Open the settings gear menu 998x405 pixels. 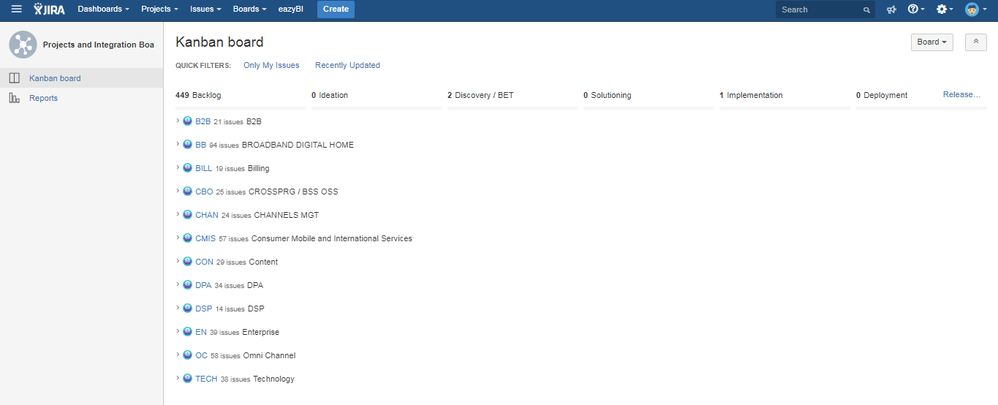point(944,9)
